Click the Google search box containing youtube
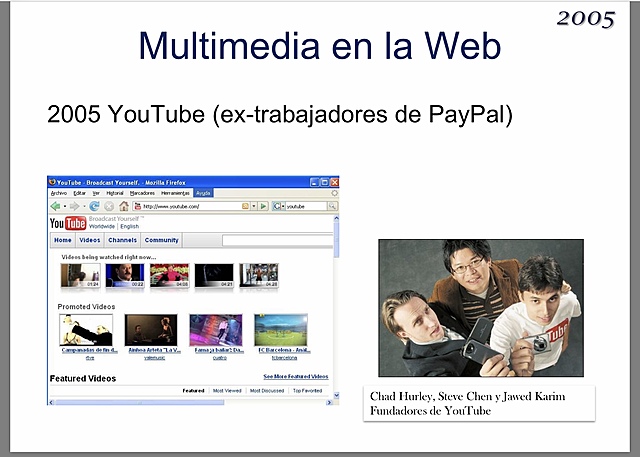Screen dimensions: 640x457 [x=306, y=206]
